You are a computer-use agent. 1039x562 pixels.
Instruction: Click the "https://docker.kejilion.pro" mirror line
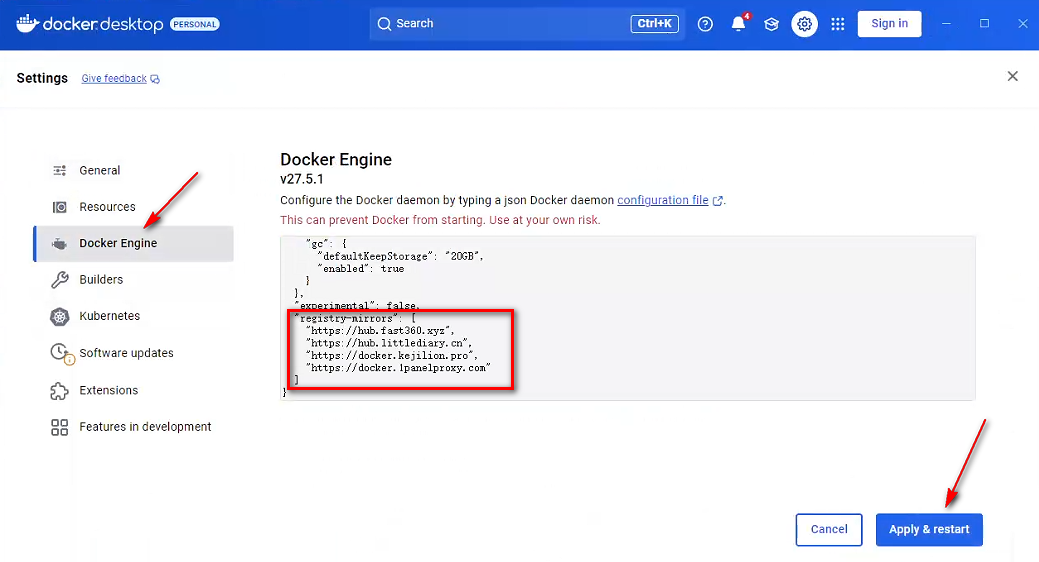tap(392, 356)
